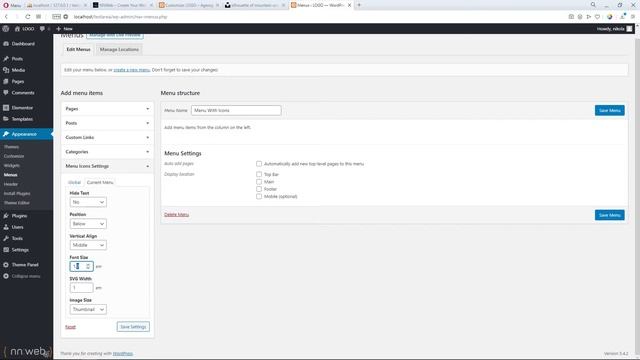
Task: Click the browser search magnifier icon
Action: point(593,5)
